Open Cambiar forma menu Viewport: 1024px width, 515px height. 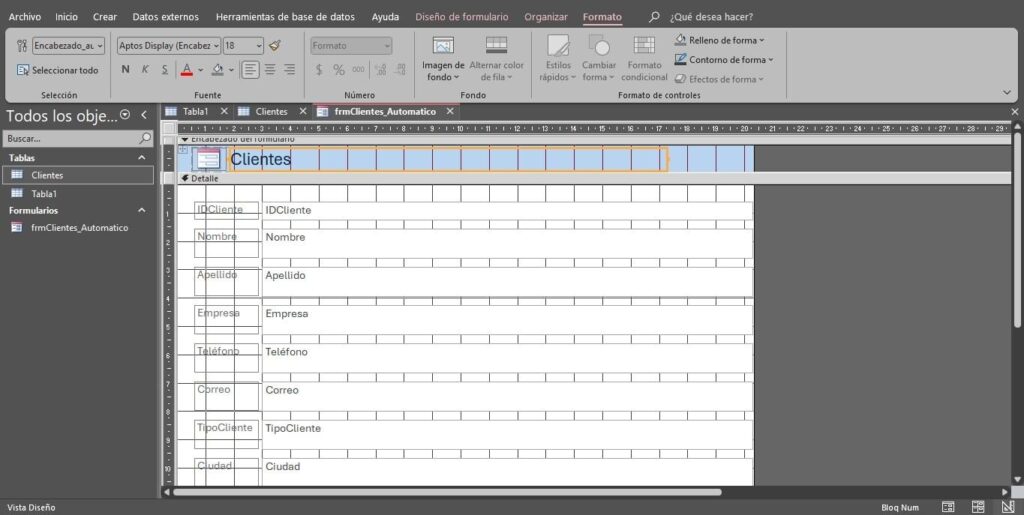pyautogui.click(x=599, y=59)
